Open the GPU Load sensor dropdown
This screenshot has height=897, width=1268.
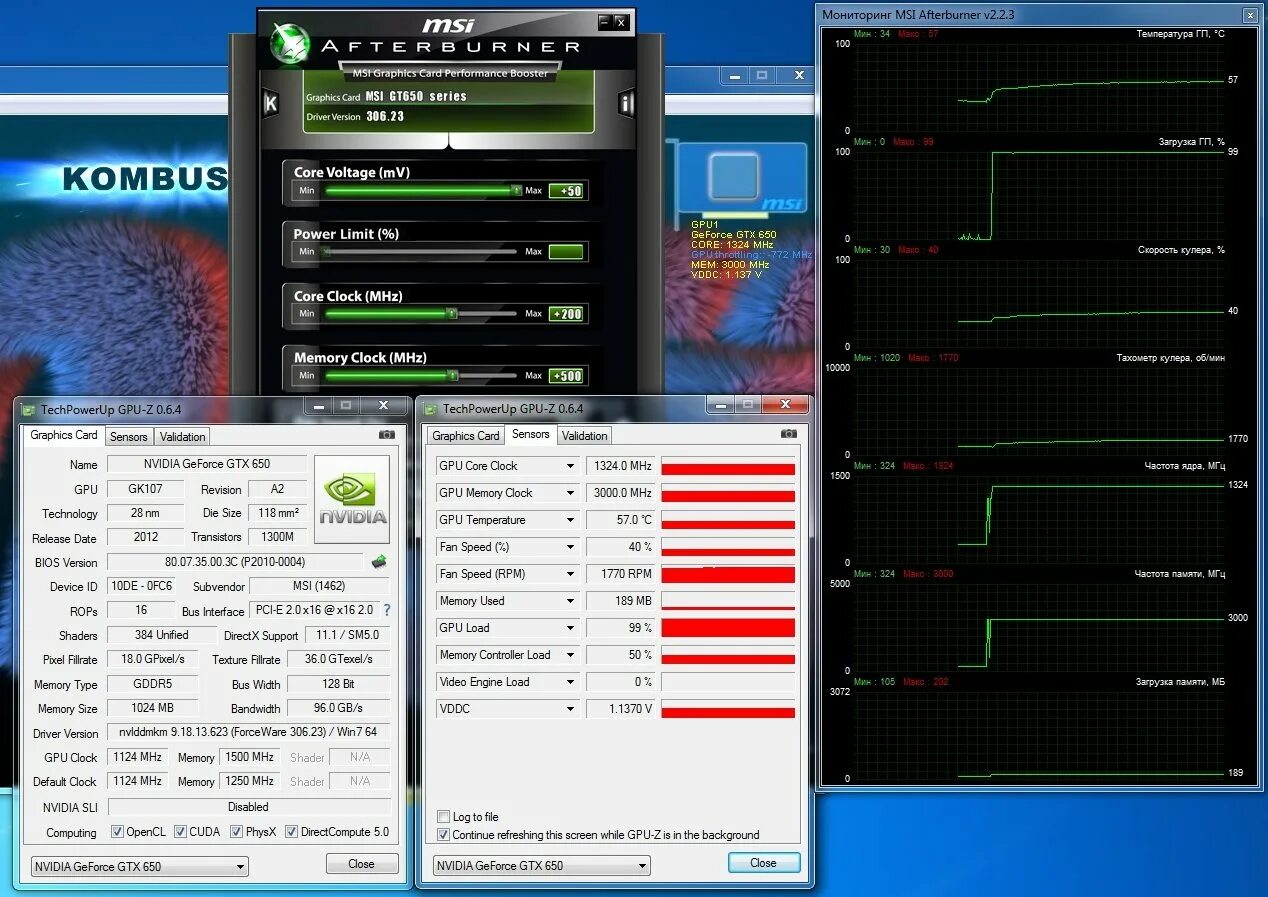570,628
